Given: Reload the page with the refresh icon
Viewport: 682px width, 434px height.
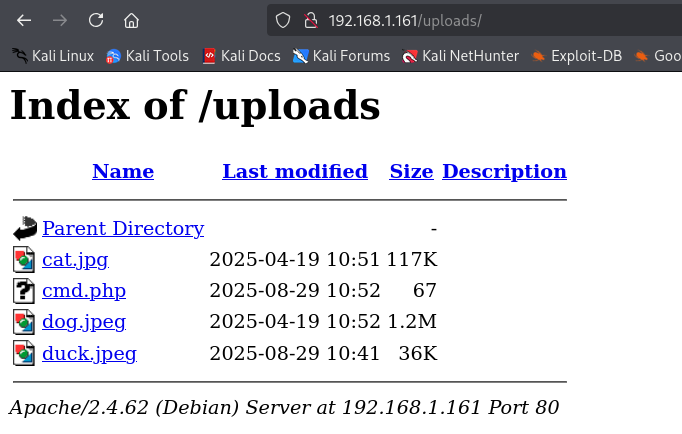Looking at the screenshot, I should coord(95,20).
